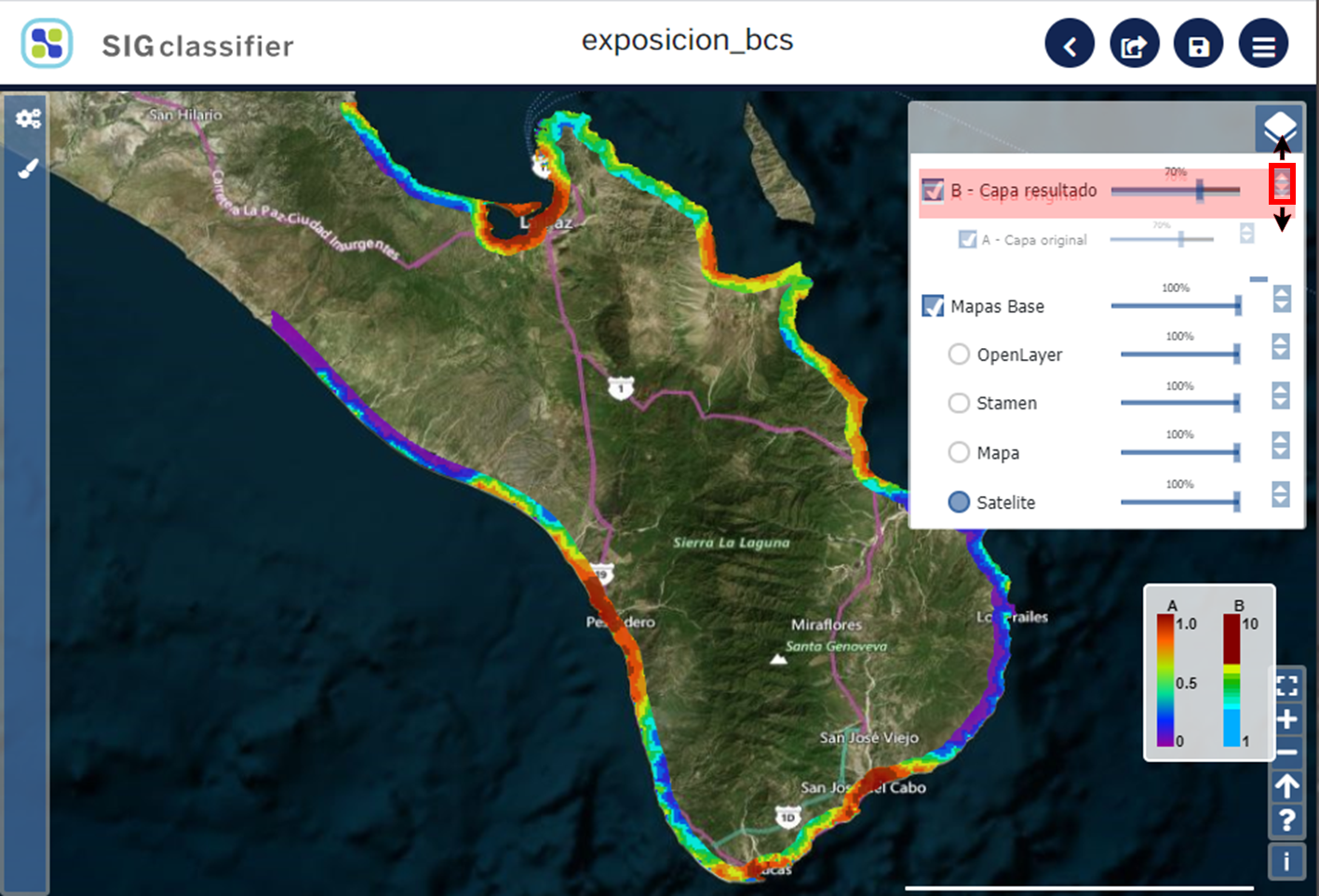The width and height of the screenshot is (1319, 896).
Task: Click the San Hilario map label
Action: coord(185,114)
